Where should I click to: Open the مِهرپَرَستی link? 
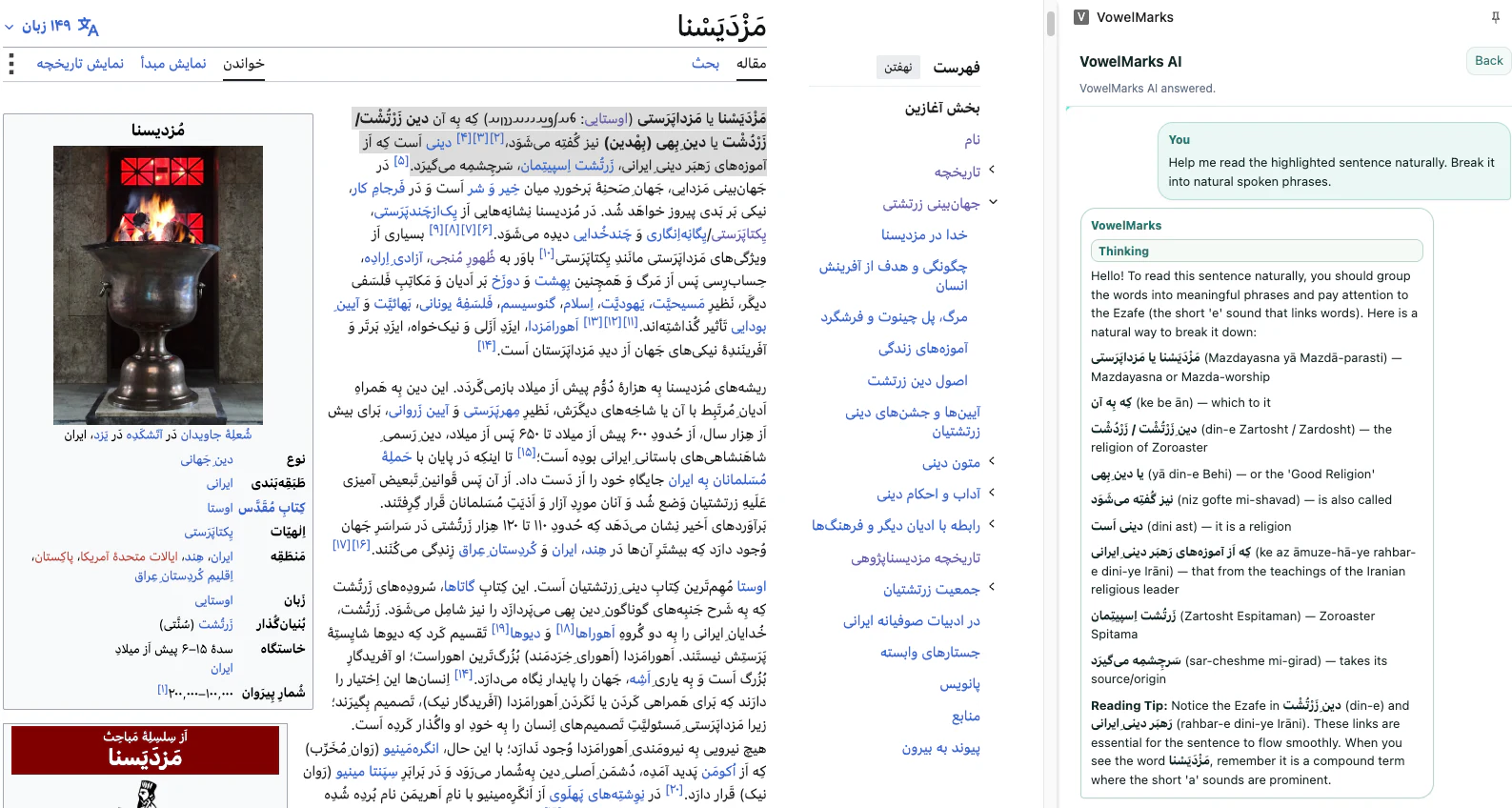click(492, 411)
